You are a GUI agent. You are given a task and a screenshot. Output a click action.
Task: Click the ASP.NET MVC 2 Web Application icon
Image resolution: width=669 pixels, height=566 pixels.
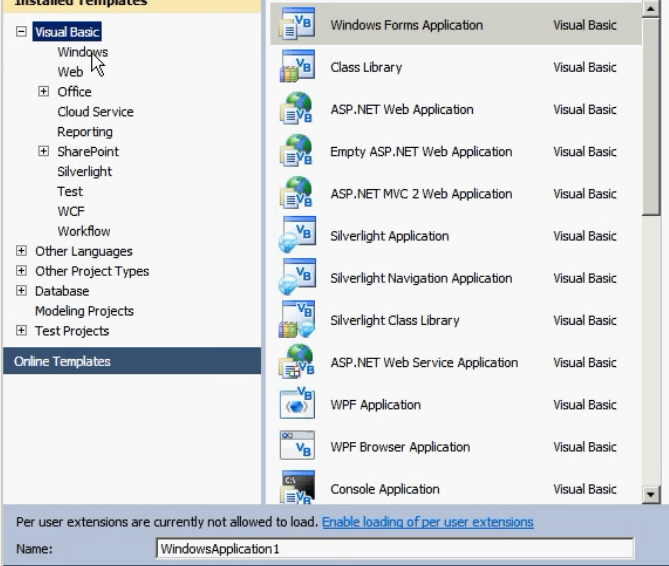coord(297,193)
